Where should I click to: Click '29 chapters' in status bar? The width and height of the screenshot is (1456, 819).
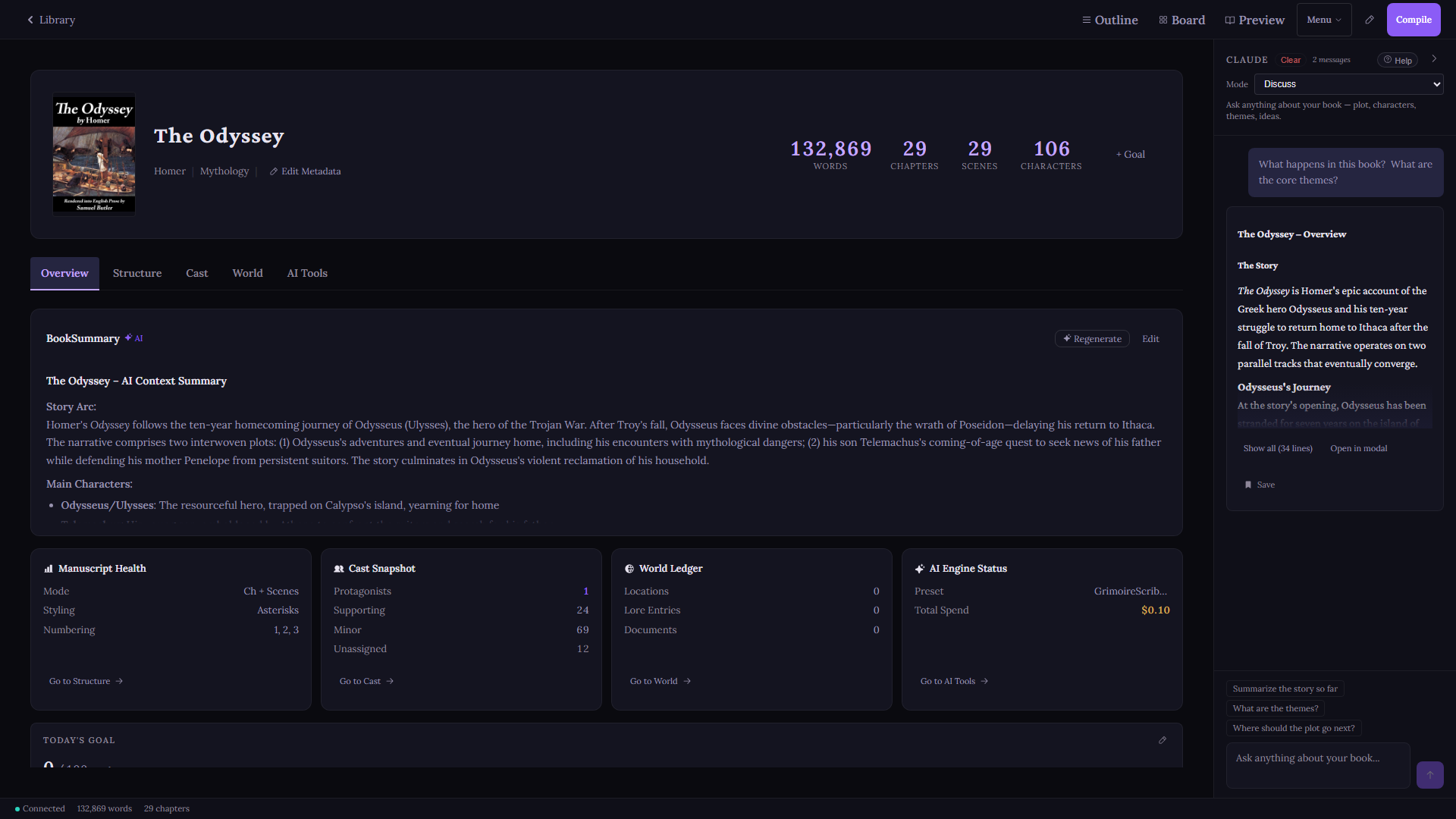167,808
